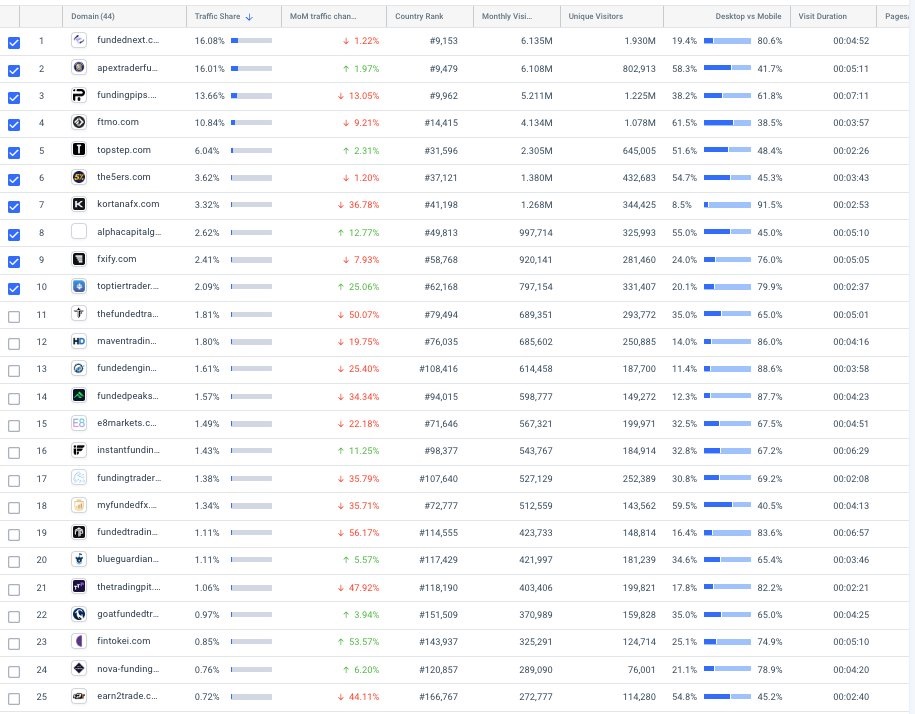The height and width of the screenshot is (714, 915).
Task: Toggle sort using Traffic Share arrow
Action: click(249, 17)
